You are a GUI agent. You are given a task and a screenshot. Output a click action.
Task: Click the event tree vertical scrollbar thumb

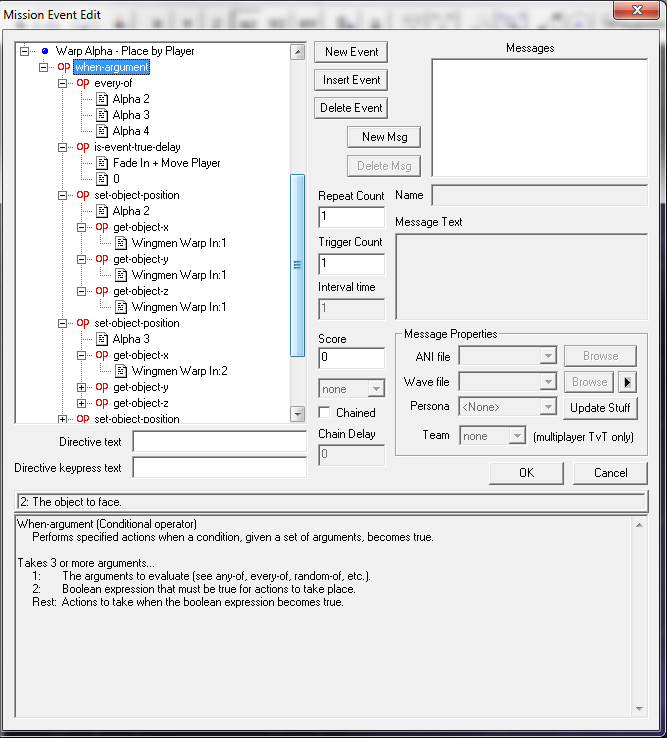pyautogui.click(x=297, y=265)
